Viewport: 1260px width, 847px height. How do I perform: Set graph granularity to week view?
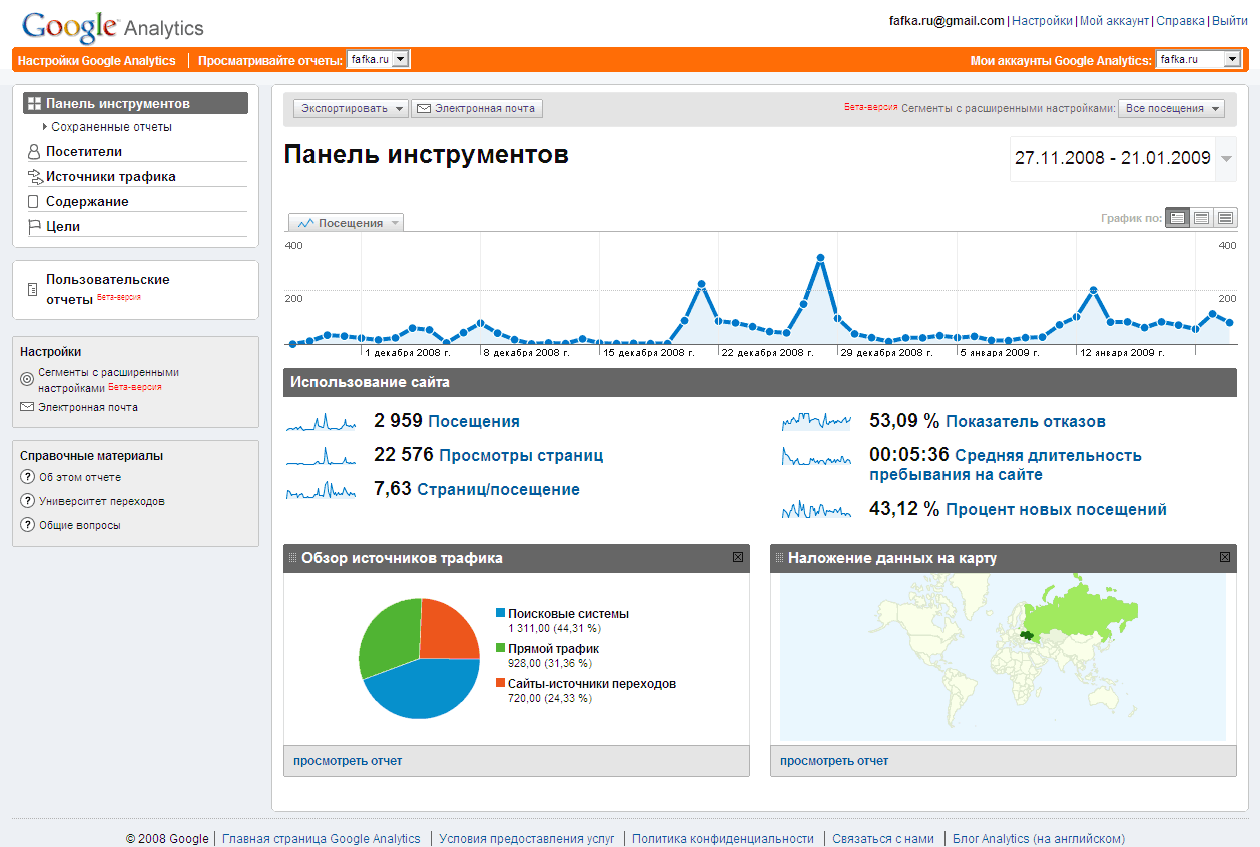pos(1202,217)
